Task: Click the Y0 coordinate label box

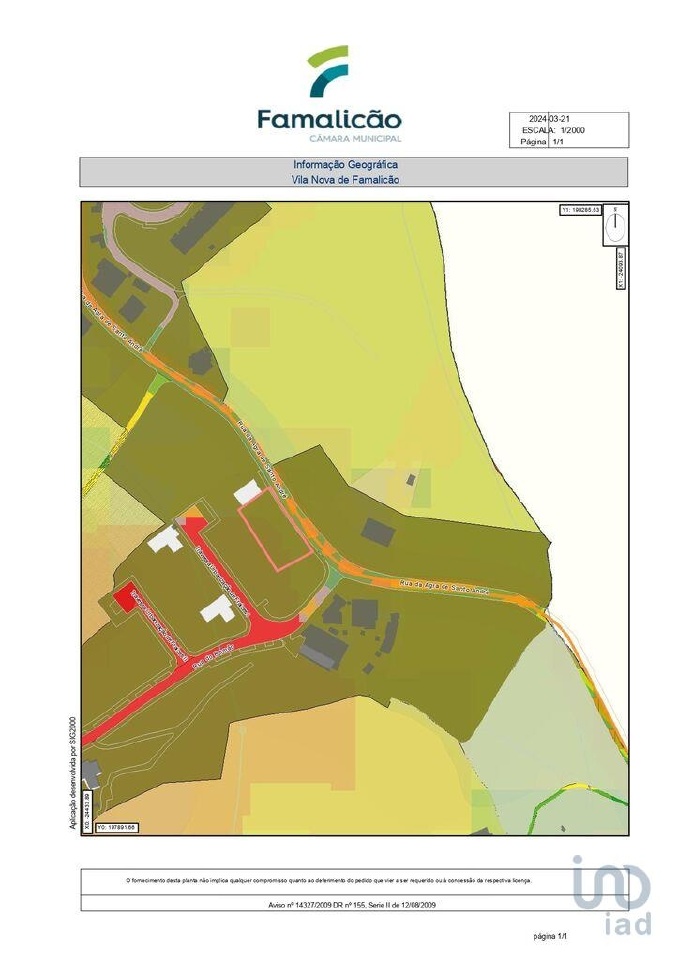Action: (x=108, y=827)
